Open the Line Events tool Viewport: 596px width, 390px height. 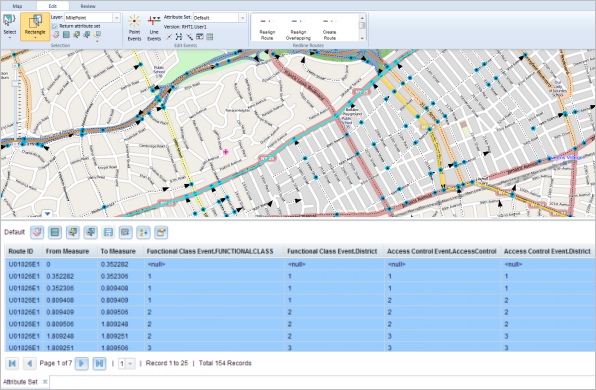154,28
